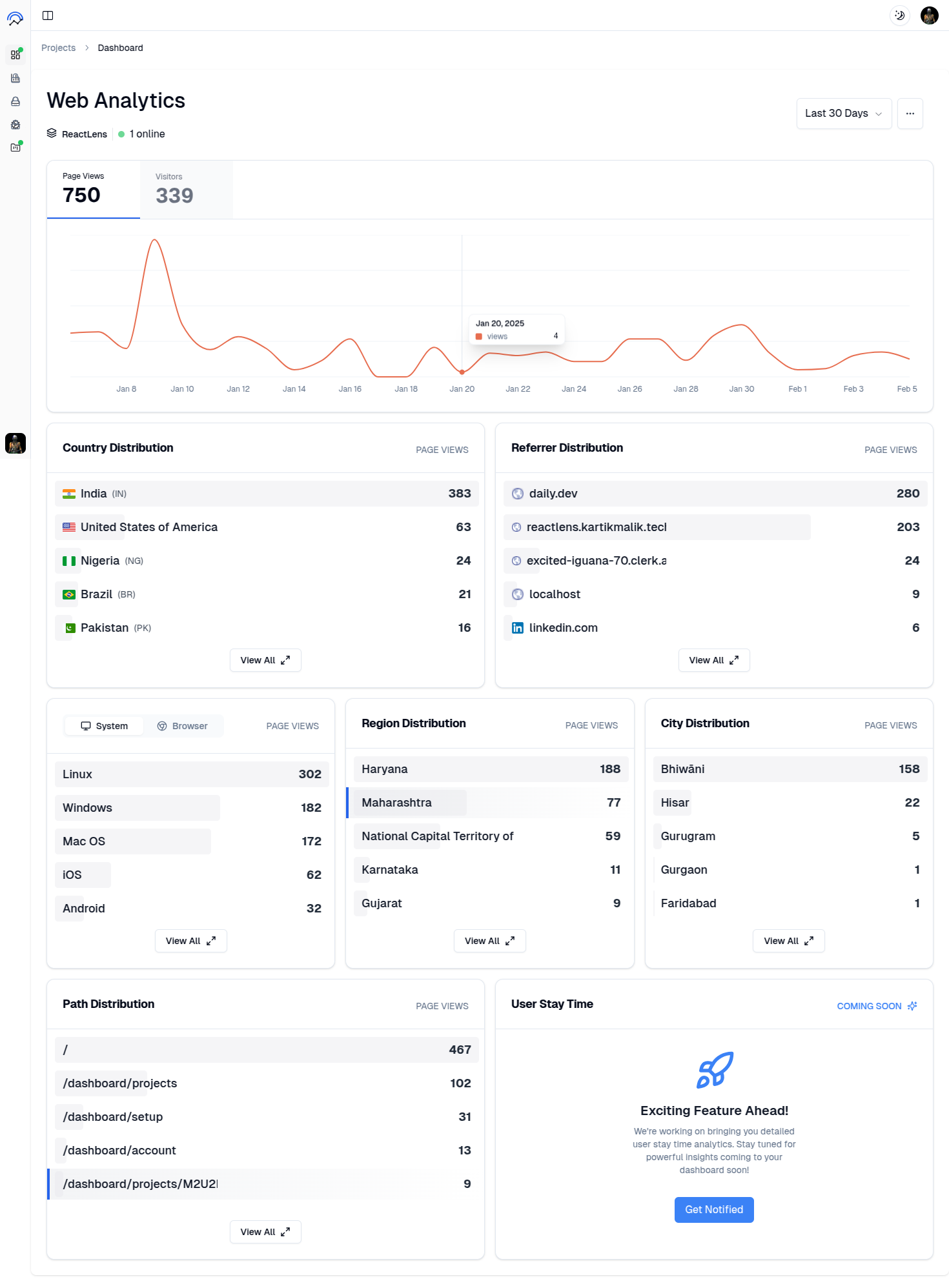This screenshot has width=949, height=1288.
Task: Open the Last 30 Days dropdown
Action: pyautogui.click(x=843, y=114)
